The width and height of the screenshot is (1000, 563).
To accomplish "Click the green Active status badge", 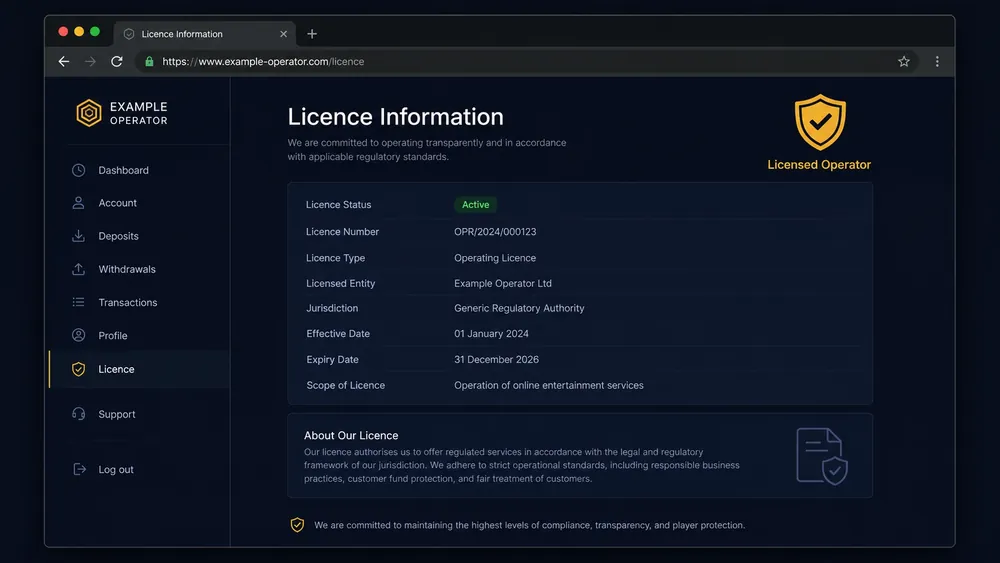I will 475,205.
